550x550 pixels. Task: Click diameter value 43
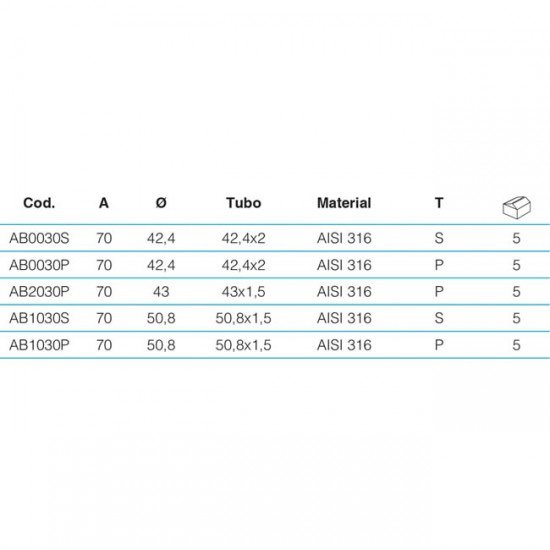pos(161,292)
